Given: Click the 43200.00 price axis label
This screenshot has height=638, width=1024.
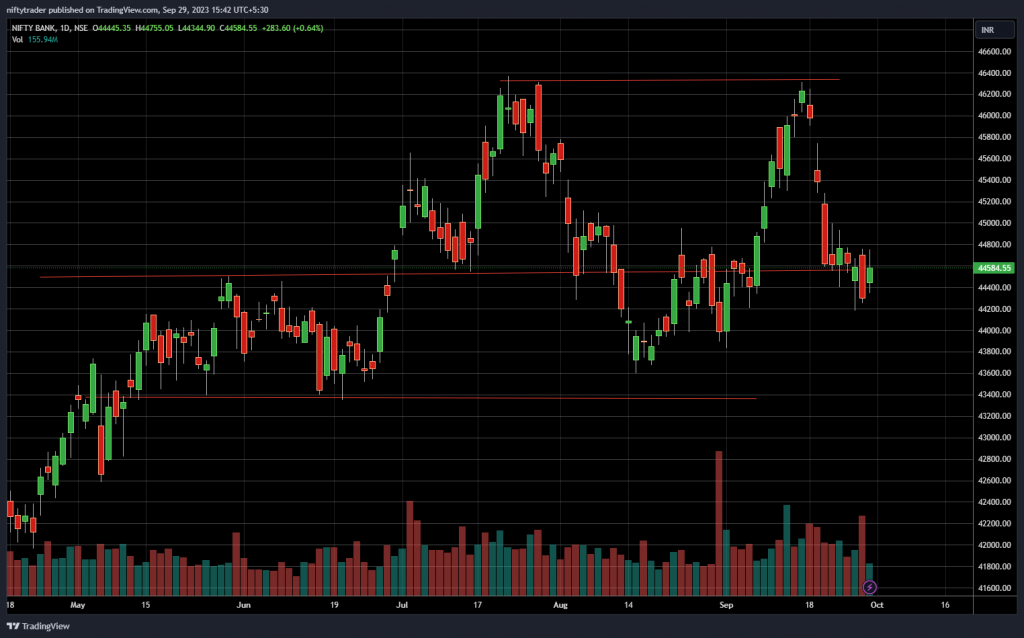Looking at the screenshot, I should click(995, 416).
